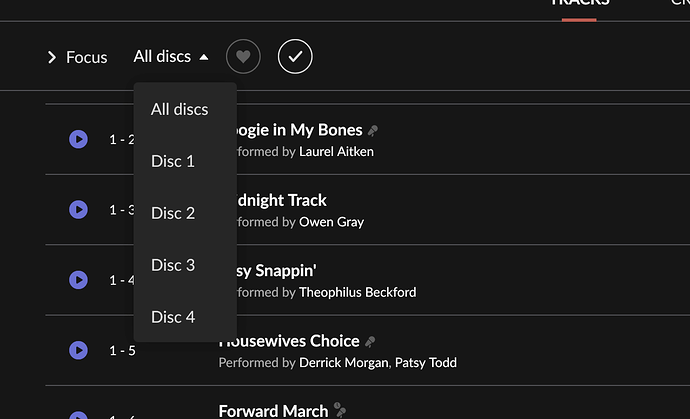Select All discs in dropdown menu

(x=180, y=109)
